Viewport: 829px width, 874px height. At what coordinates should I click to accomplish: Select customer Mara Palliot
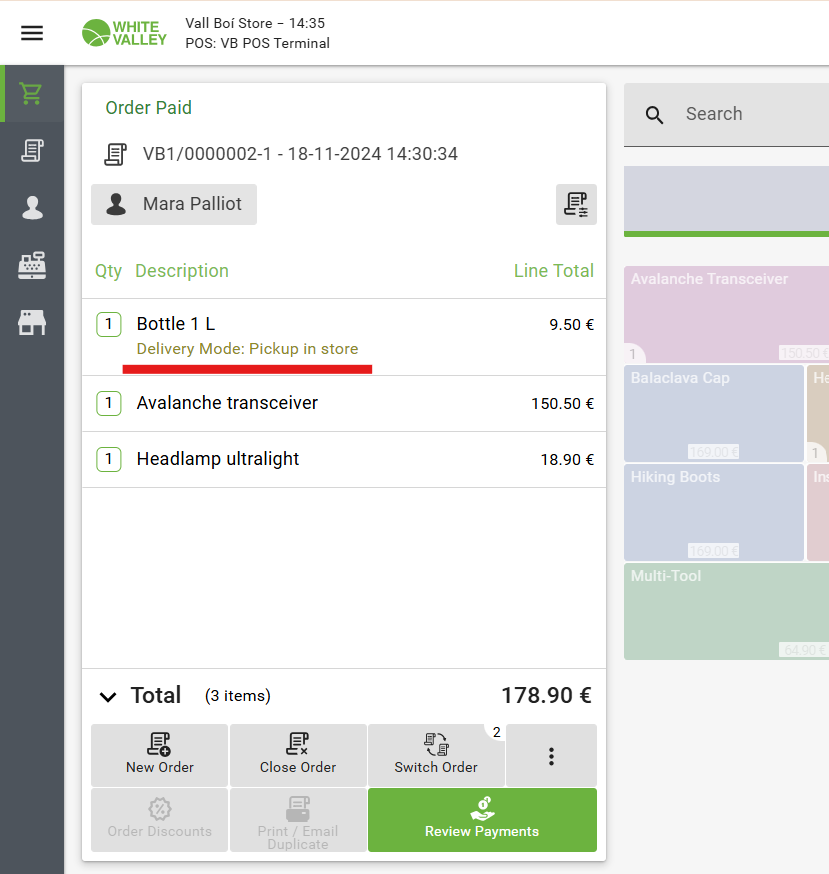pos(174,204)
